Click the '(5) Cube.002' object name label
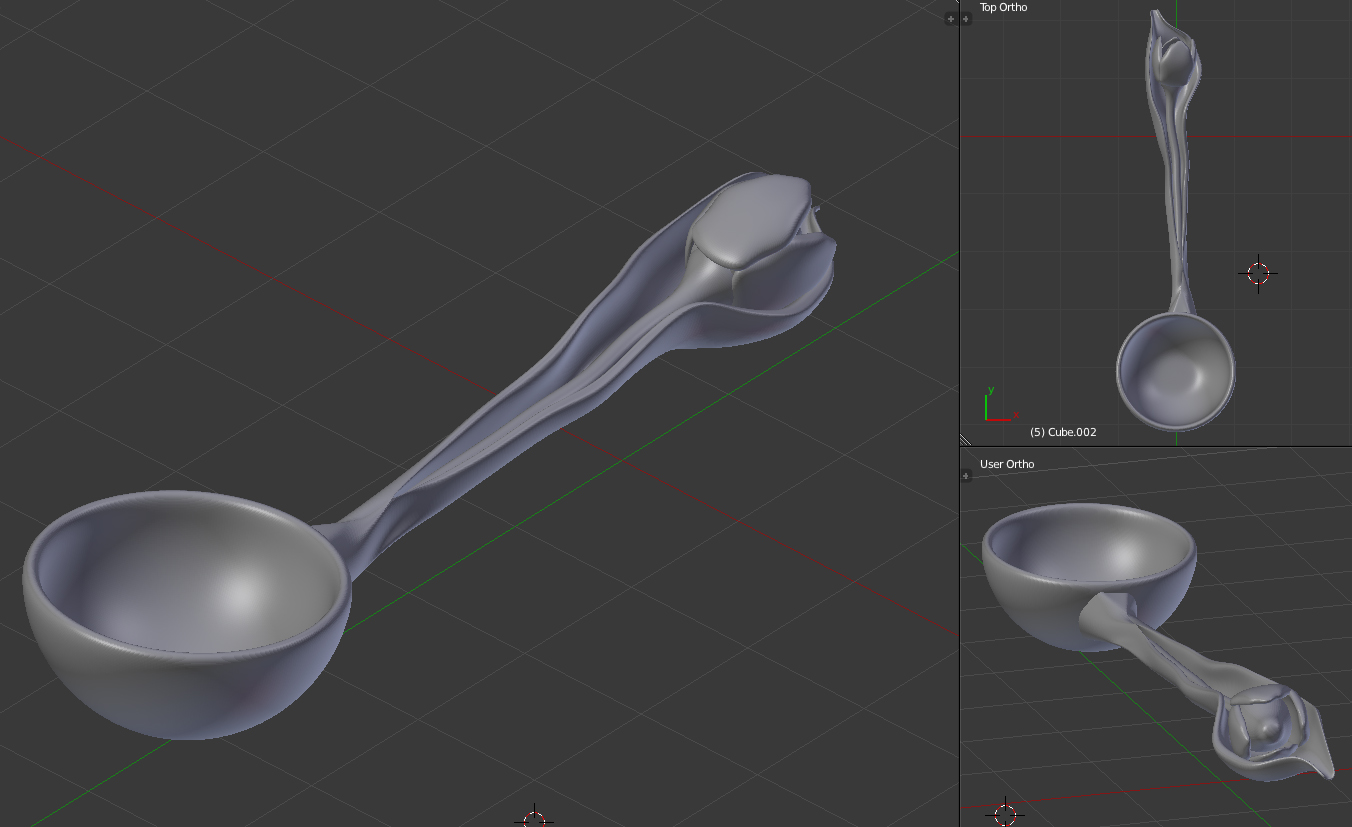1352x827 pixels. click(x=1063, y=432)
